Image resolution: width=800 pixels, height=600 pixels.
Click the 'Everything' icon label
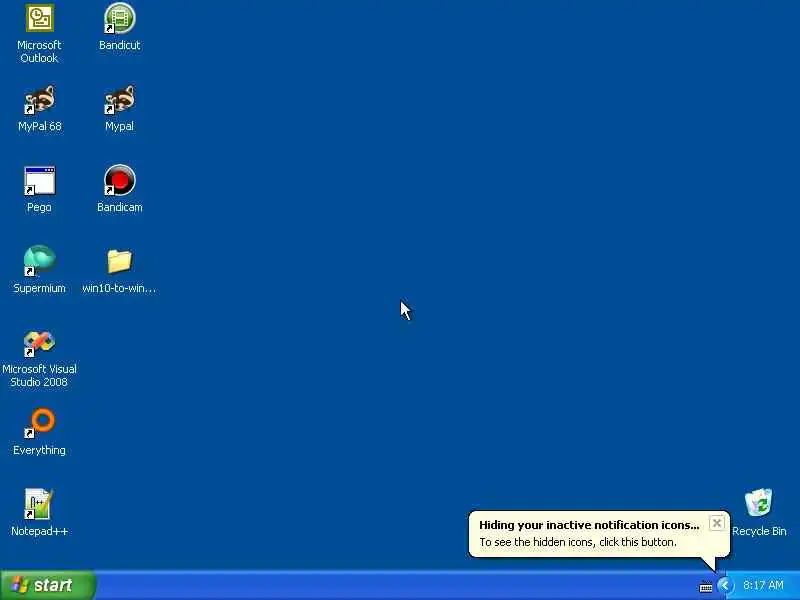tap(39, 450)
